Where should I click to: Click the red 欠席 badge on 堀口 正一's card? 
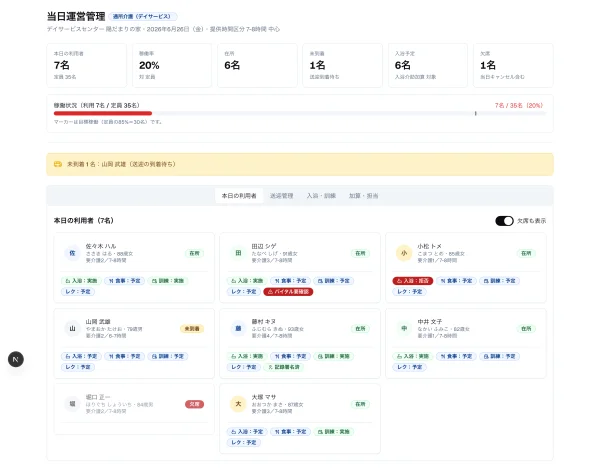[194, 404]
